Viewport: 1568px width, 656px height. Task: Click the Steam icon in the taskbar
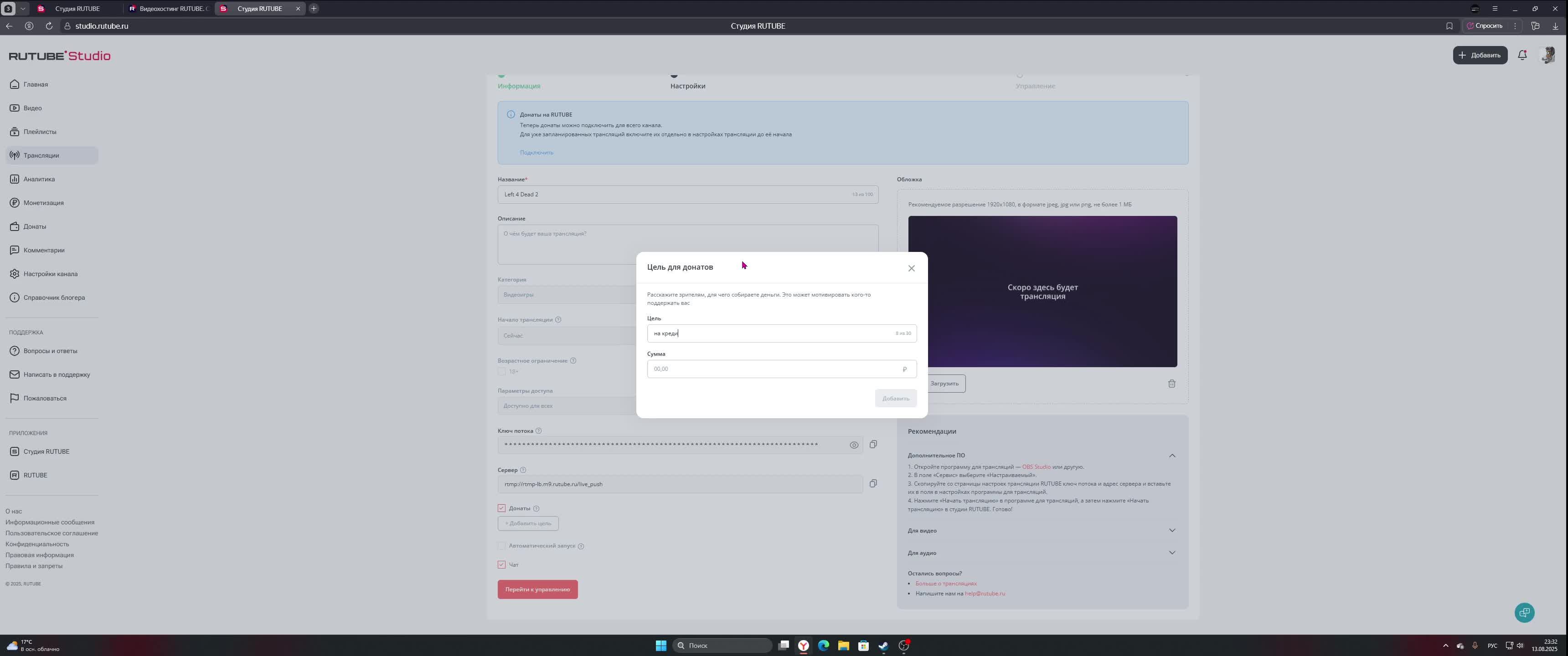pyautogui.click(x=883, y=646)
